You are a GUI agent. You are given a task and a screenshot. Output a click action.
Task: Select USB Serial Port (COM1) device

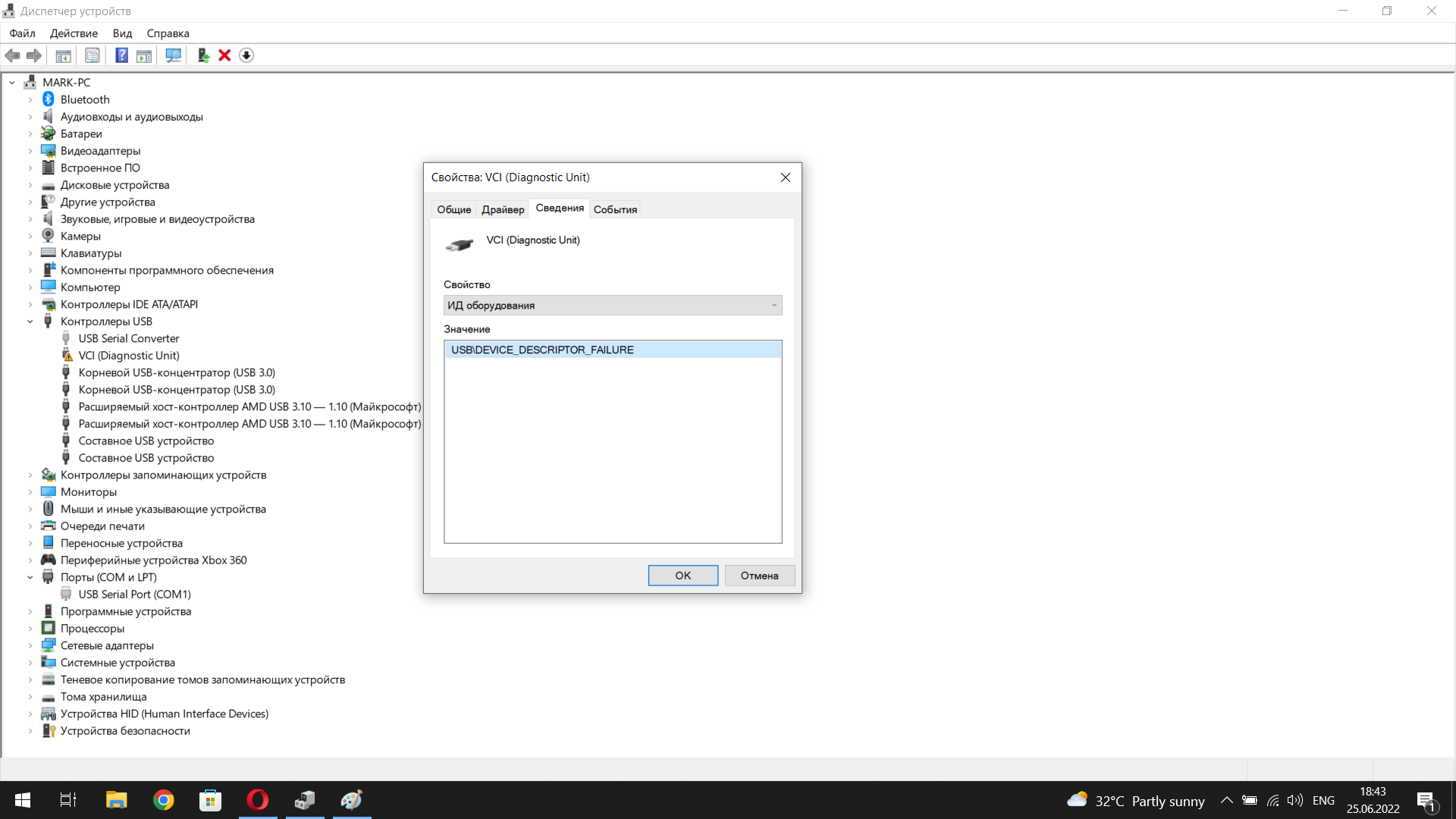(x=134, y=595)
